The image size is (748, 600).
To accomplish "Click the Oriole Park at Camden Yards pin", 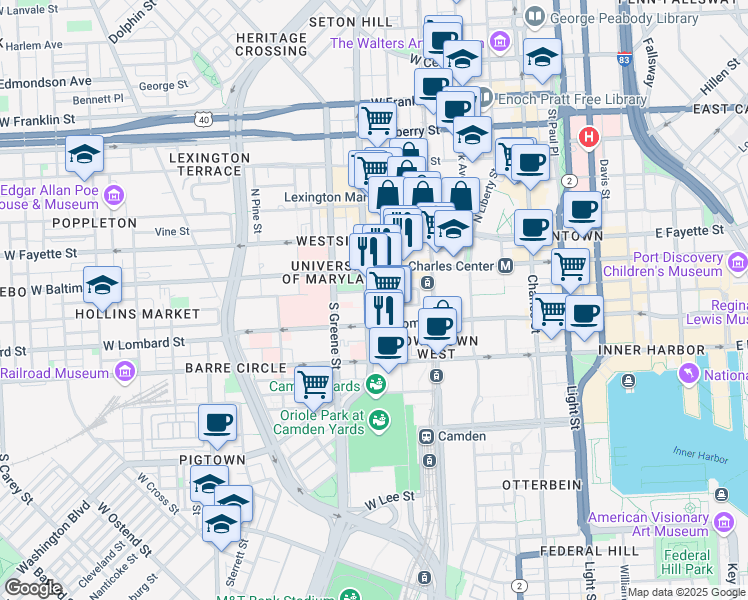I will (379, 421).
